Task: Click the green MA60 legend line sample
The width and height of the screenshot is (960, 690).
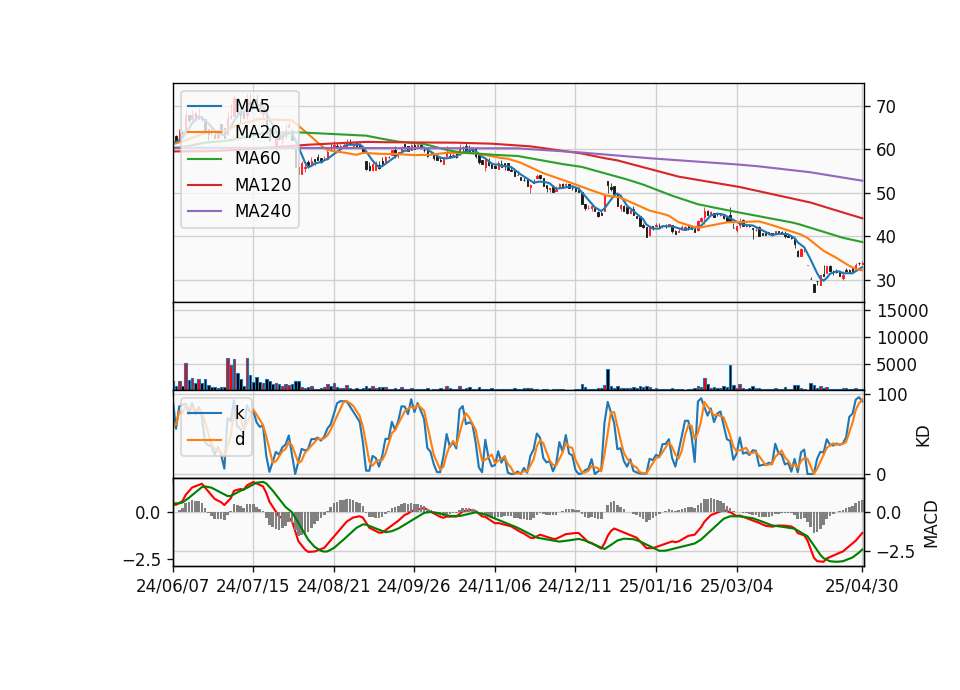Action: click(204, 159)
